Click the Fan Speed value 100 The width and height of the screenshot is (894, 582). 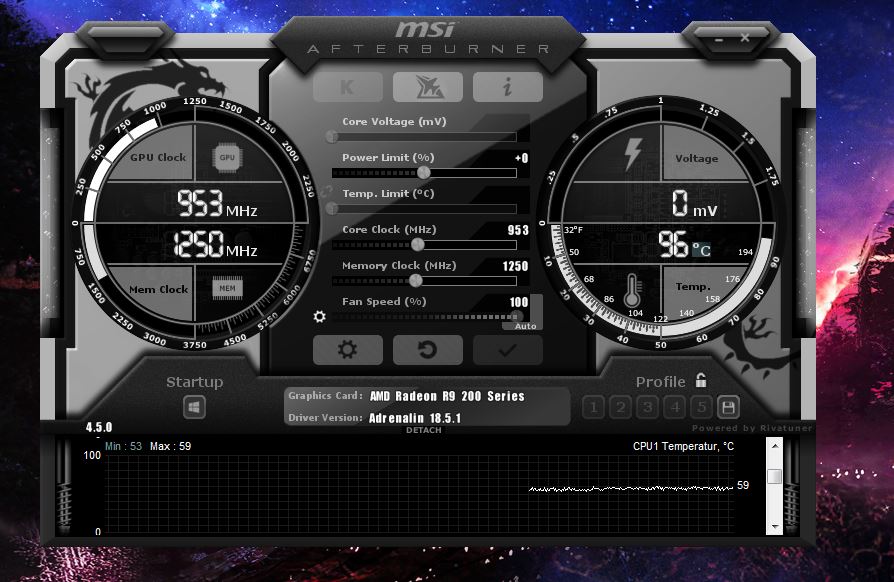click(x=519, y=302)
